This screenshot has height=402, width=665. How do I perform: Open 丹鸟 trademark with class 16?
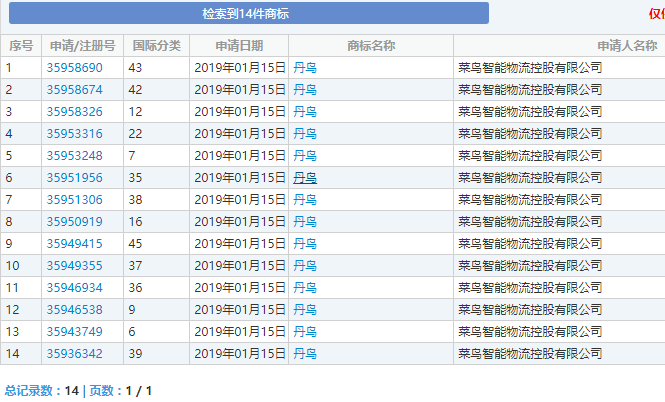click(x=305, y=222)
